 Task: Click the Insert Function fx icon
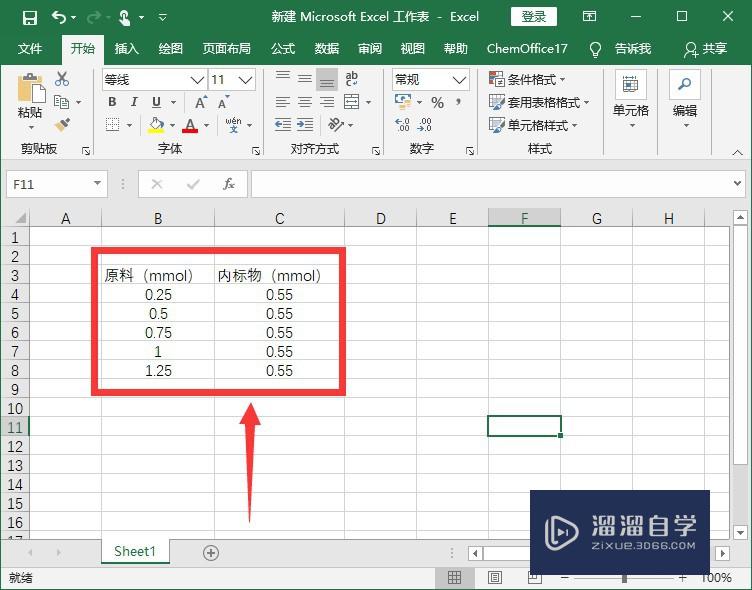tap(229, 184)
